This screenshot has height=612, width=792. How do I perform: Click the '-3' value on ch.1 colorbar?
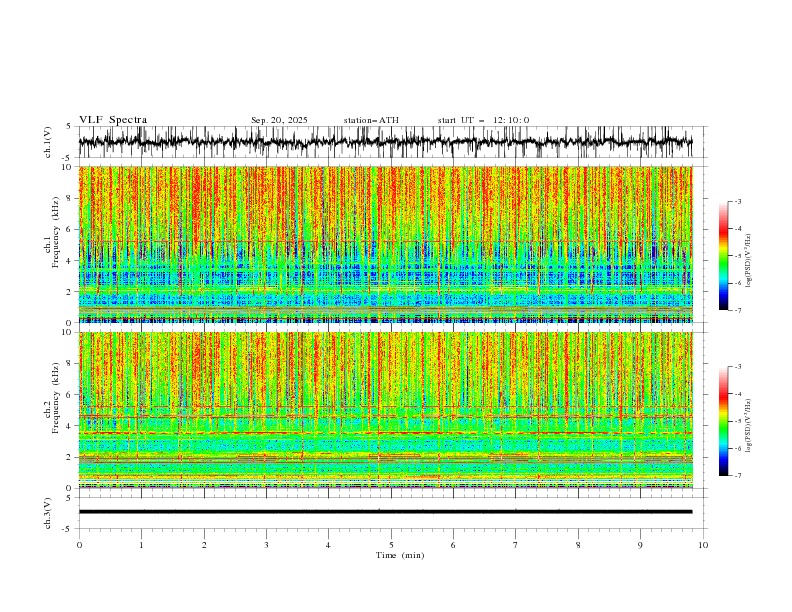click(738, 201)
